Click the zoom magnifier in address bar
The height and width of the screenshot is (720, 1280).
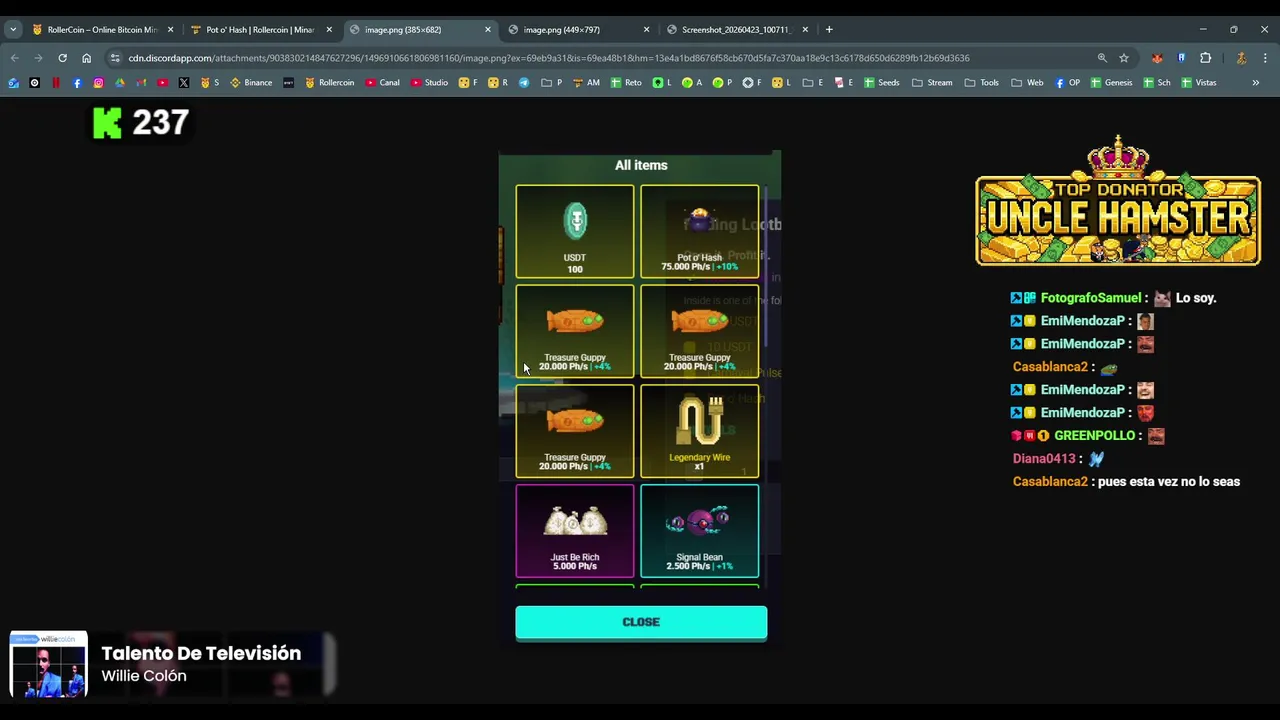(x=1102, y=58)
